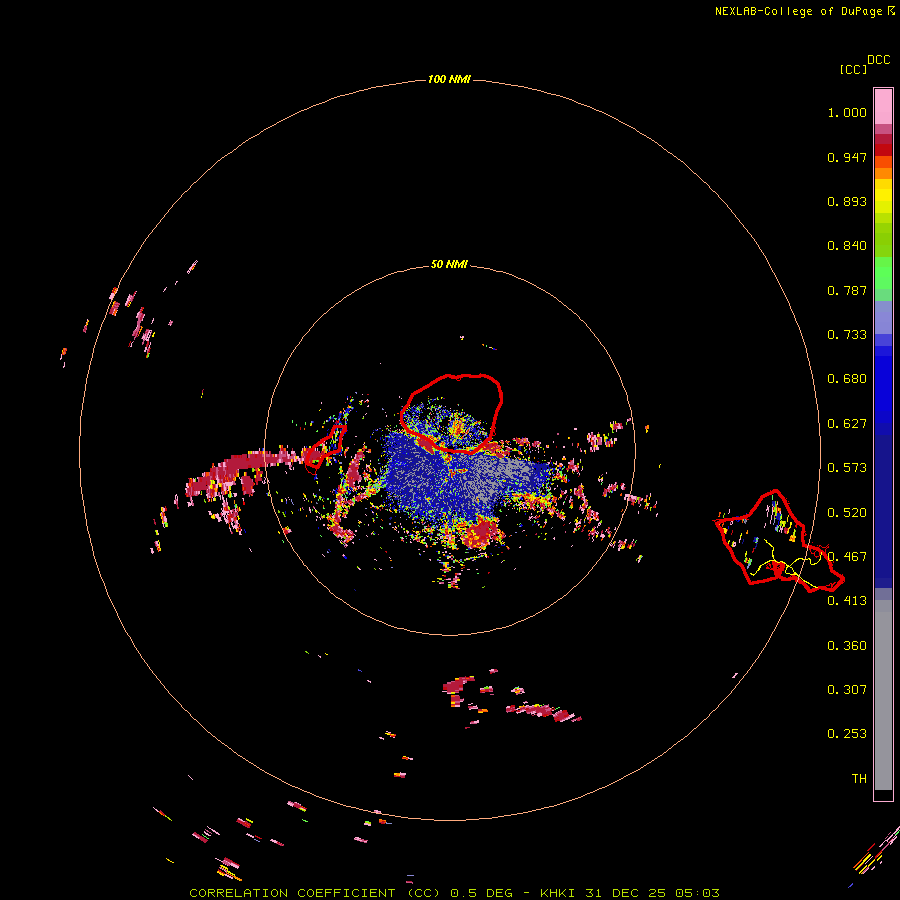Click the 0.680 color scale value
Screen dimensions: 900x900
[x=847, y=379]
